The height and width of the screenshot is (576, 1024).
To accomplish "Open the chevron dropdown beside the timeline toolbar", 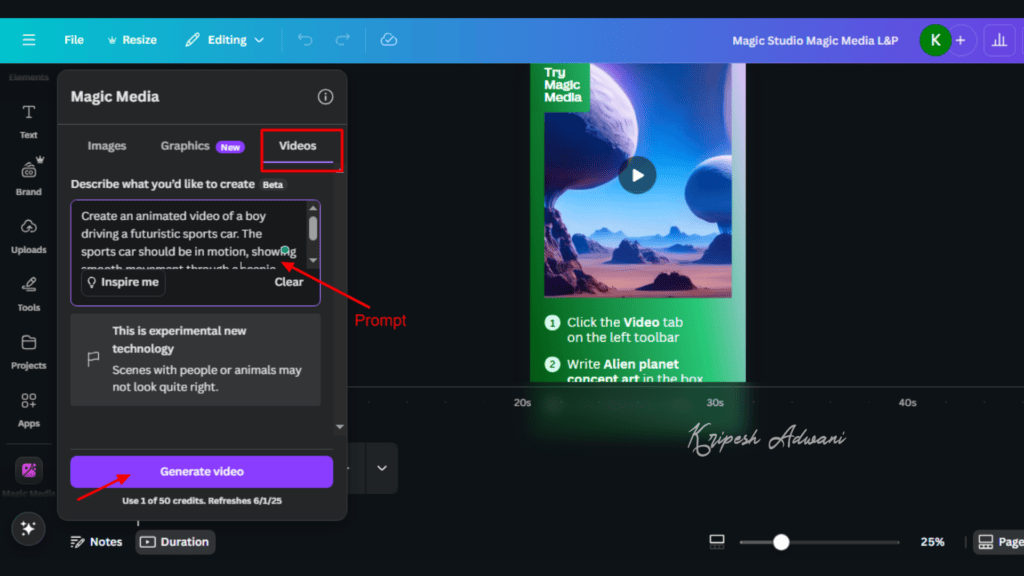I will click(380, 467).
